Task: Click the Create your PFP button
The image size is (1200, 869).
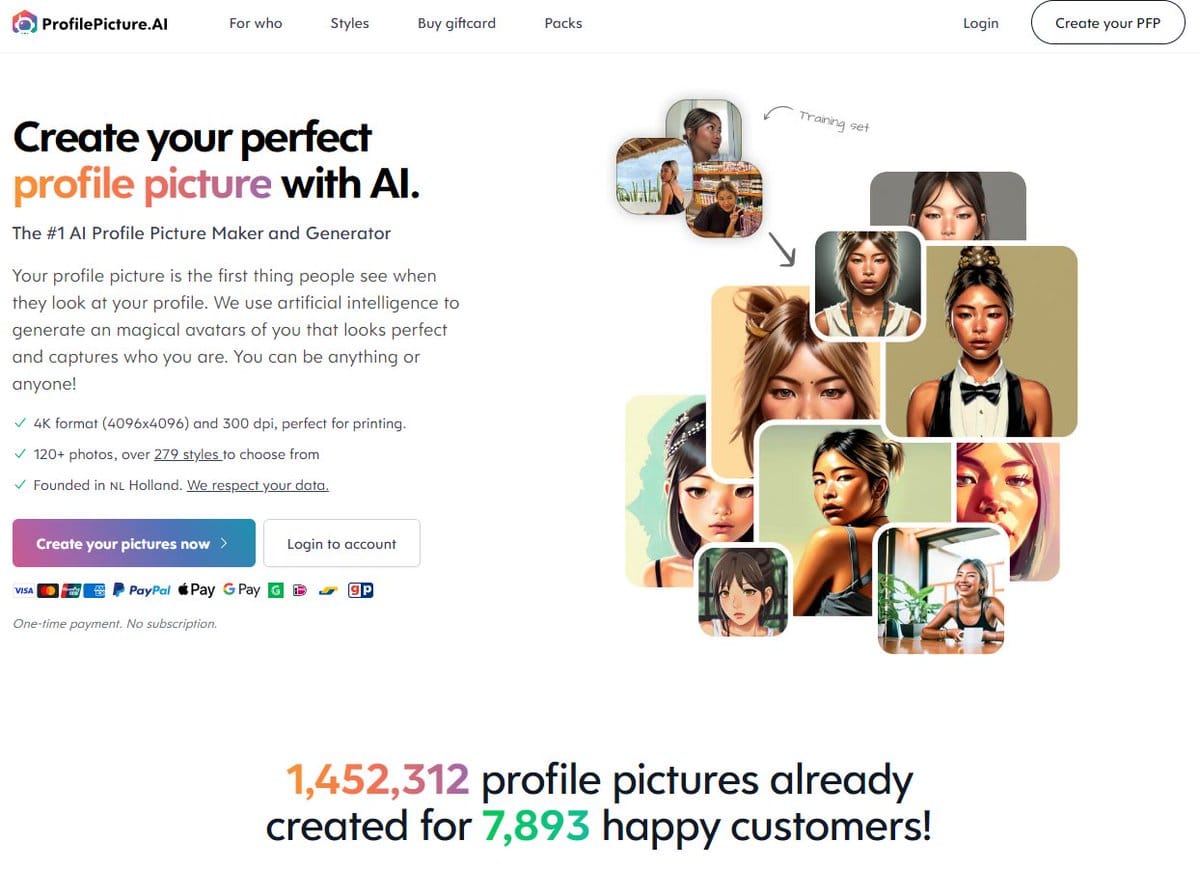Action: click(x=1107, y=23)
